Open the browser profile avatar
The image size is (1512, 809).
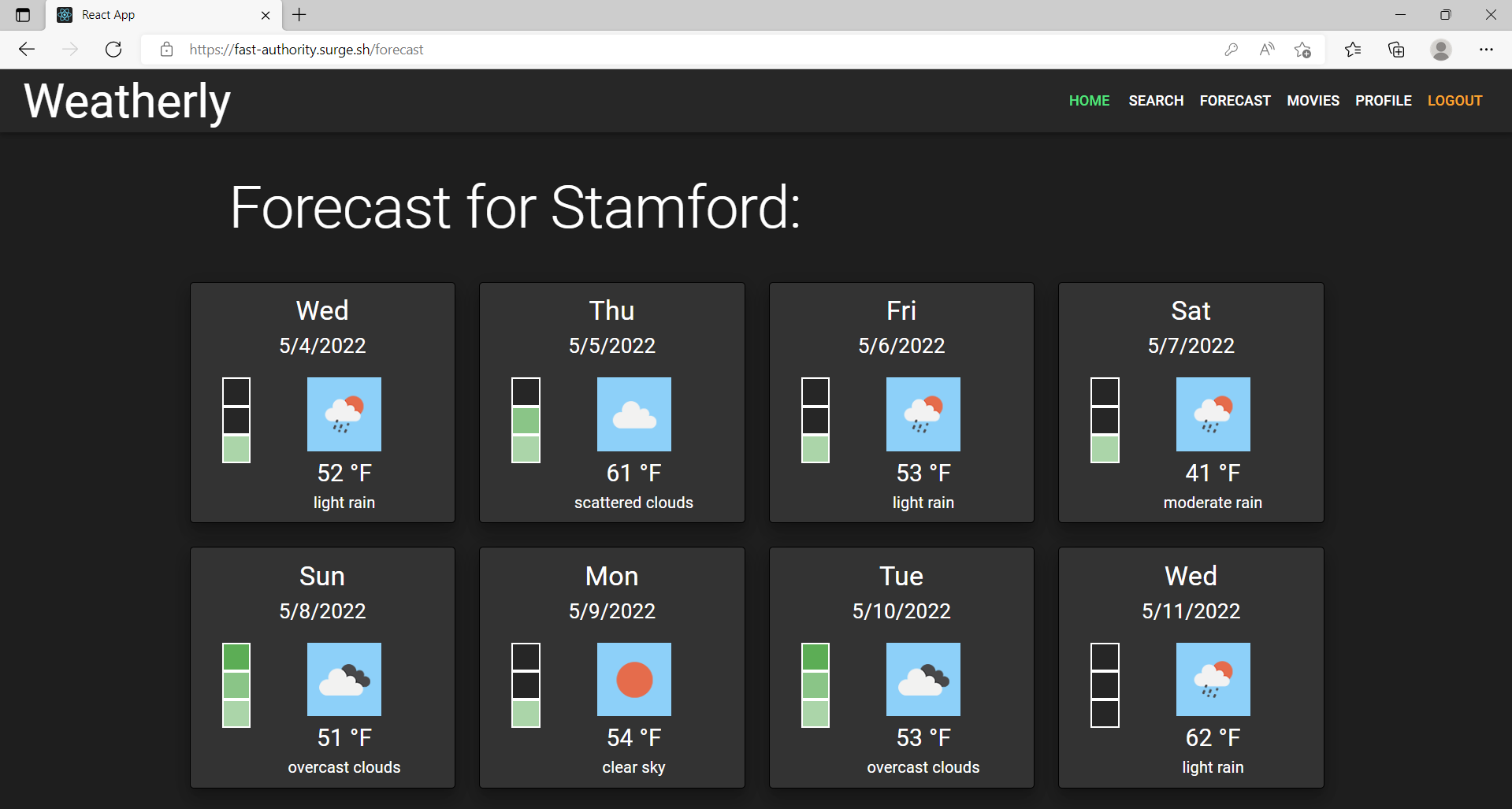click(x=1441, y=50)
